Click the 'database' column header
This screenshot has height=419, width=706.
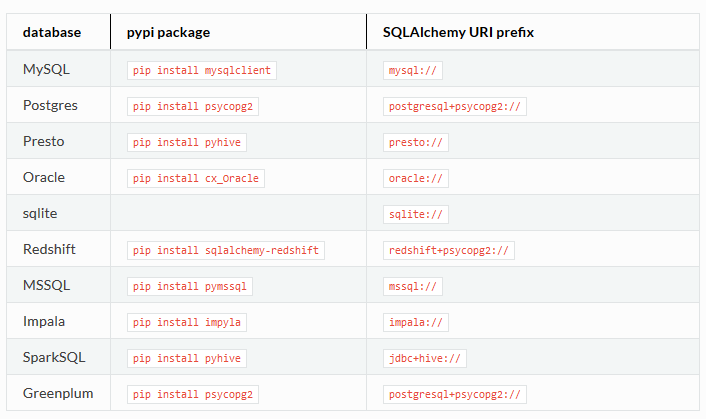coord(52,32)
